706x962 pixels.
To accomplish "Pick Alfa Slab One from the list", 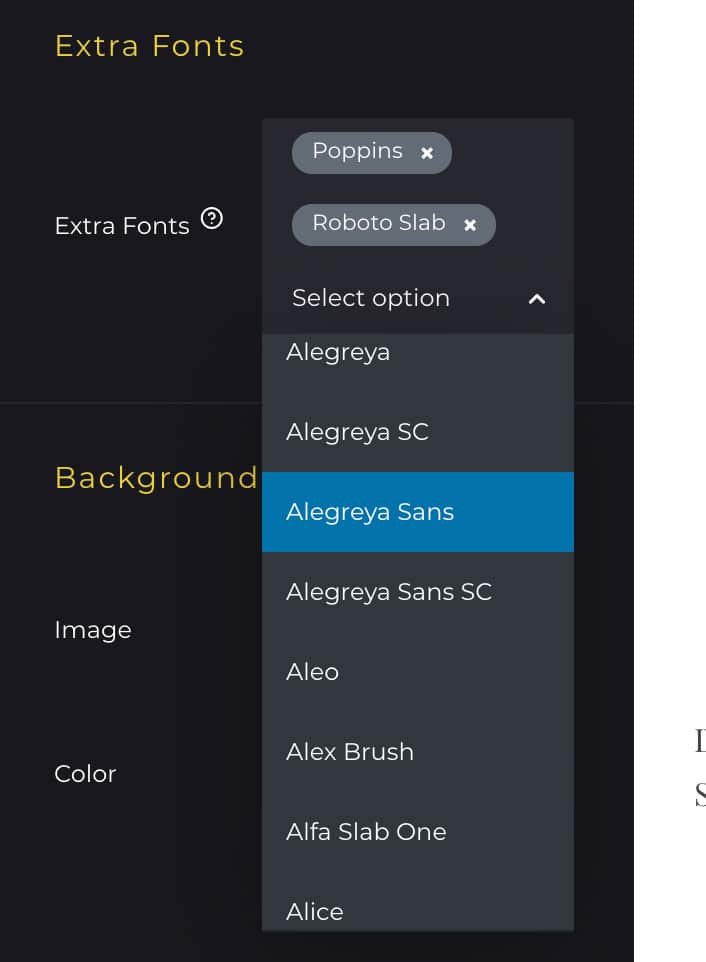I will (x=366, y=832).
